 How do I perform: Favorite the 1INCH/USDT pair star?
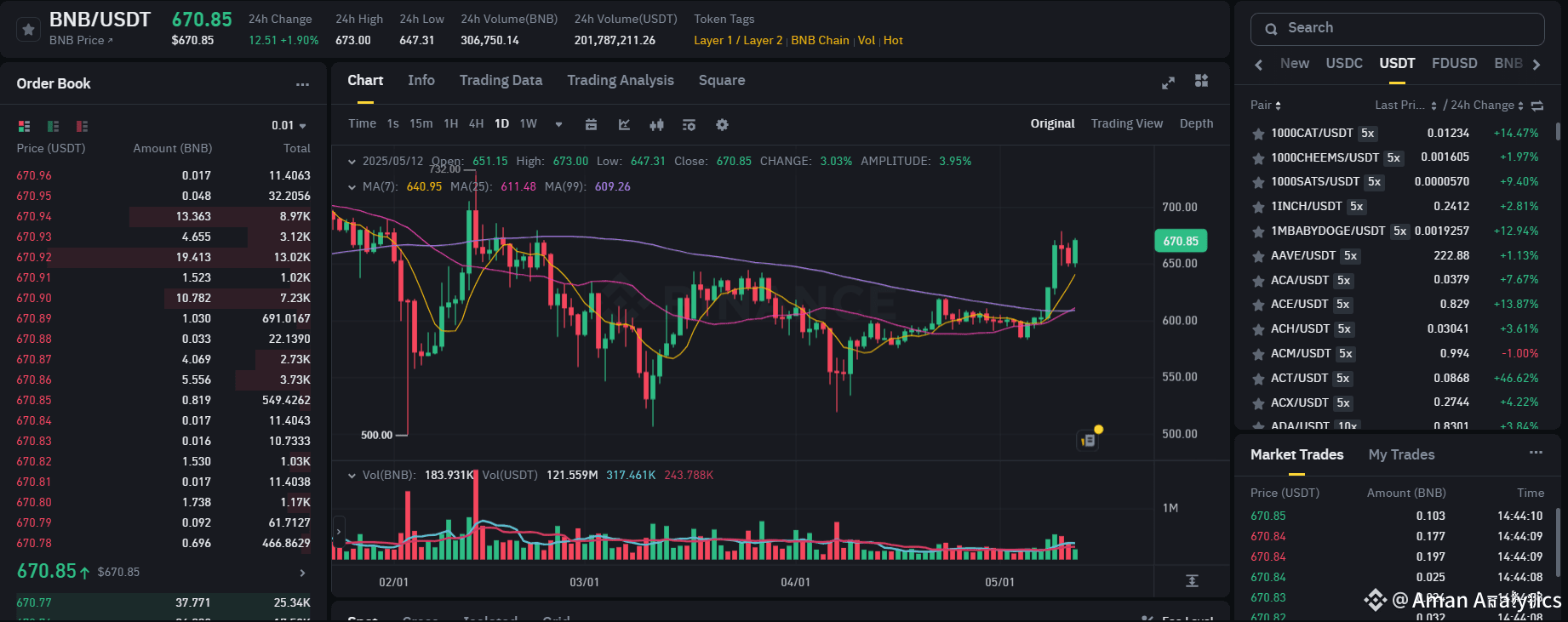(x=1257, y=207)
